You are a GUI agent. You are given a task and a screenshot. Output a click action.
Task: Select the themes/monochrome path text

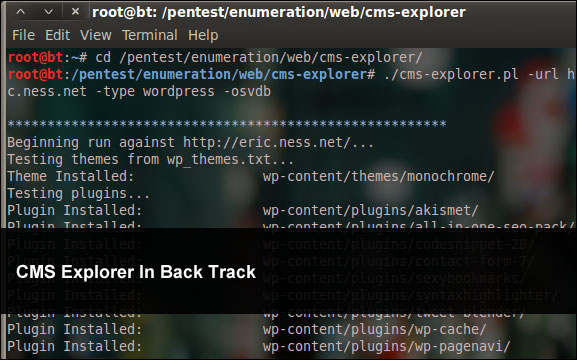pos(378,177)
